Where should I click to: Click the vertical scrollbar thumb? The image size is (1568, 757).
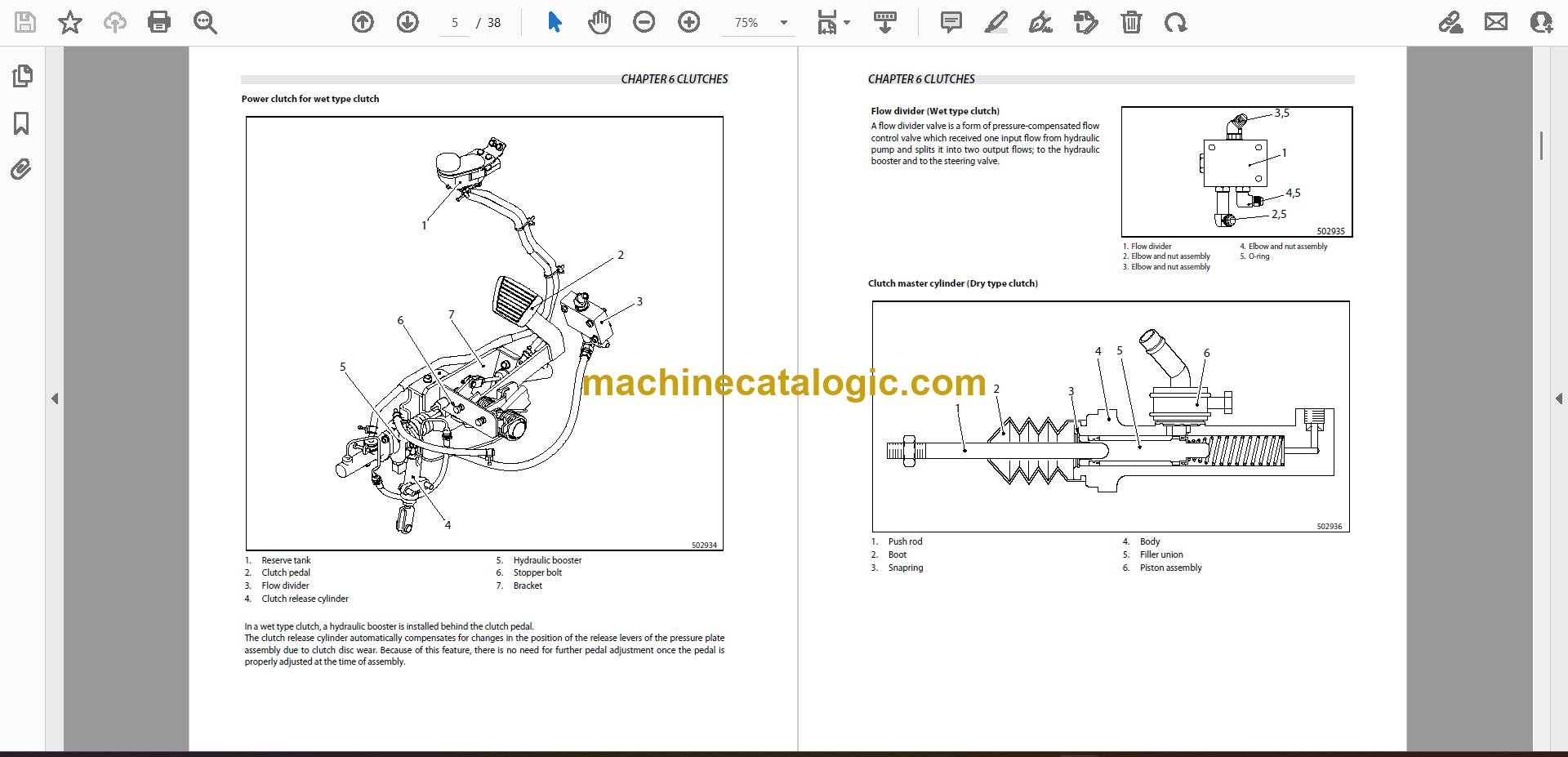click(x=1541, y=145)
